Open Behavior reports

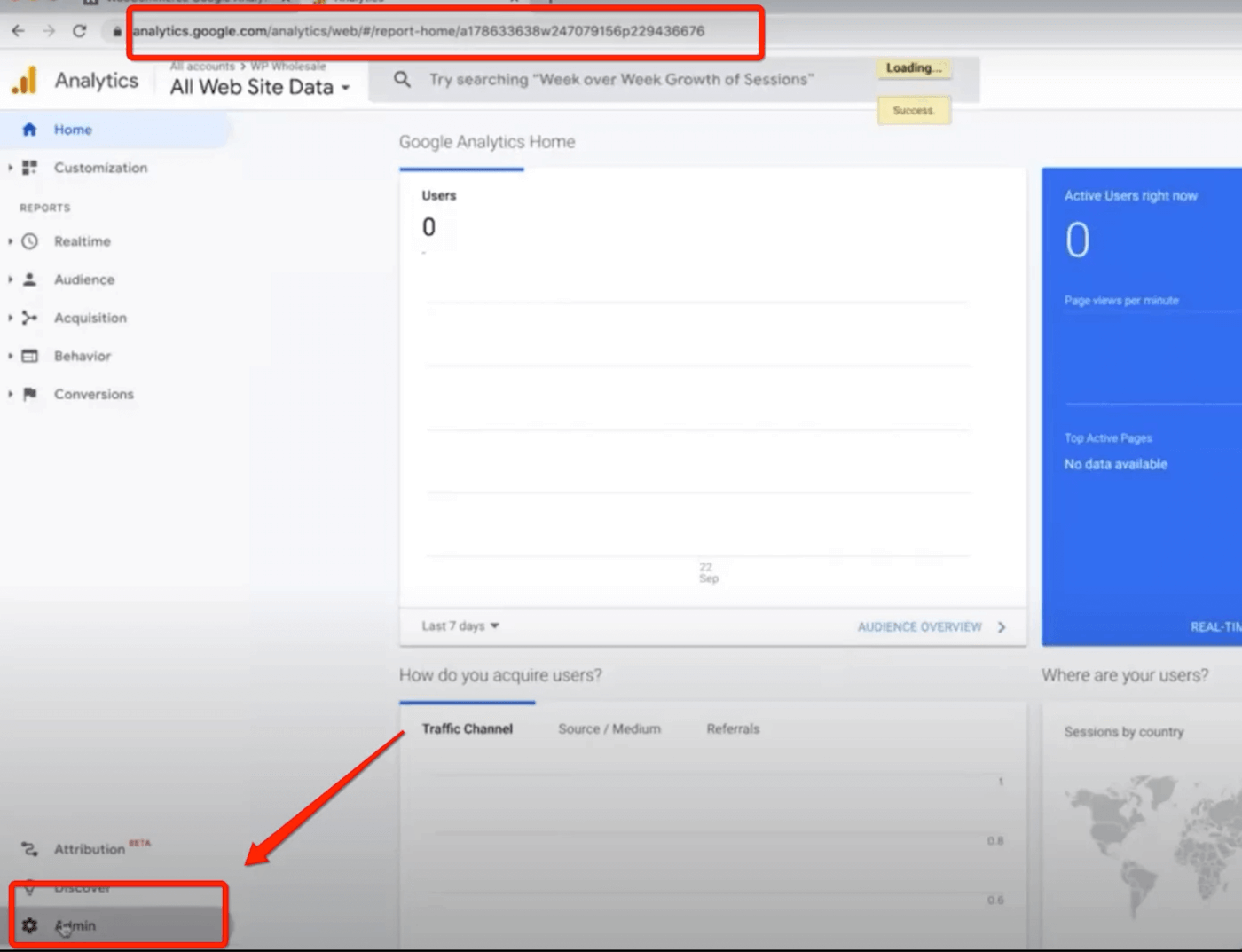point(83,356)
